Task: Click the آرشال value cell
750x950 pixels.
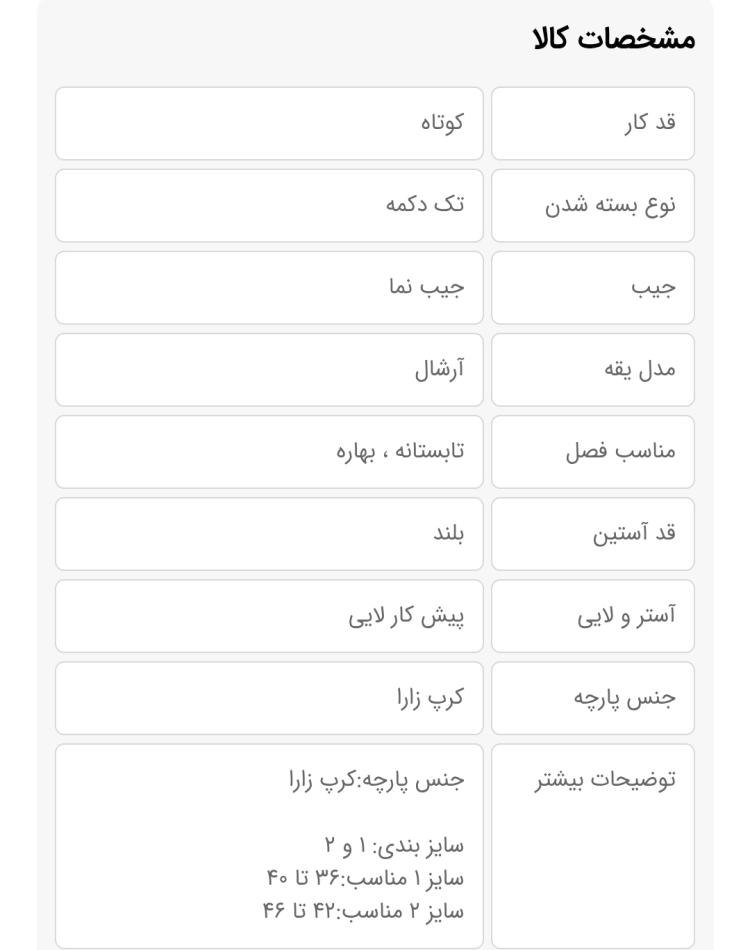Action: tap(269, 370)
